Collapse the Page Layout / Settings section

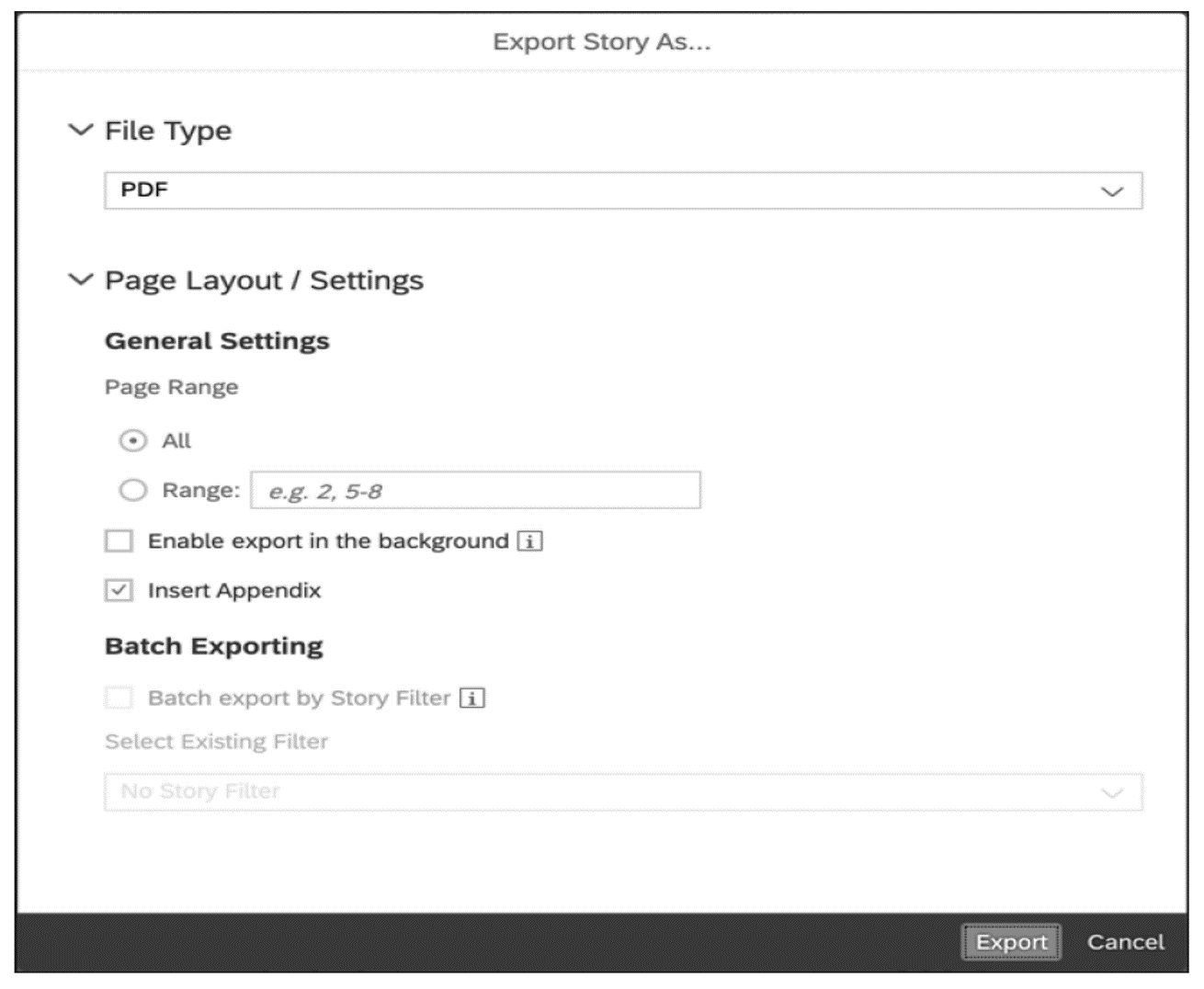click(x=79, y=280)
